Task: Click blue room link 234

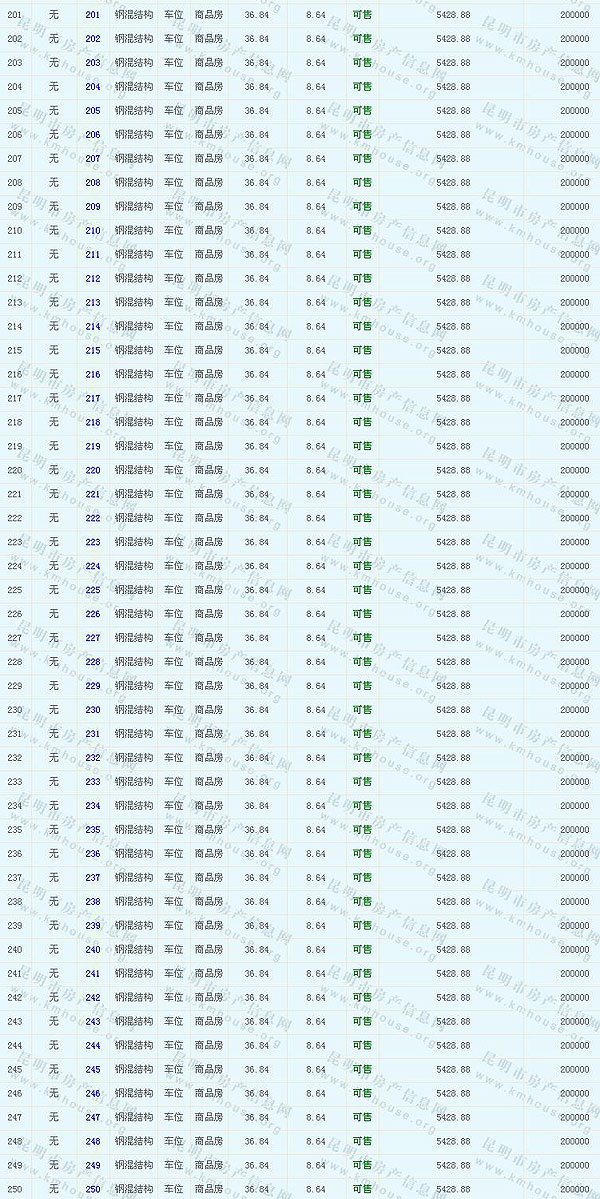Action: tap(93, 806)
